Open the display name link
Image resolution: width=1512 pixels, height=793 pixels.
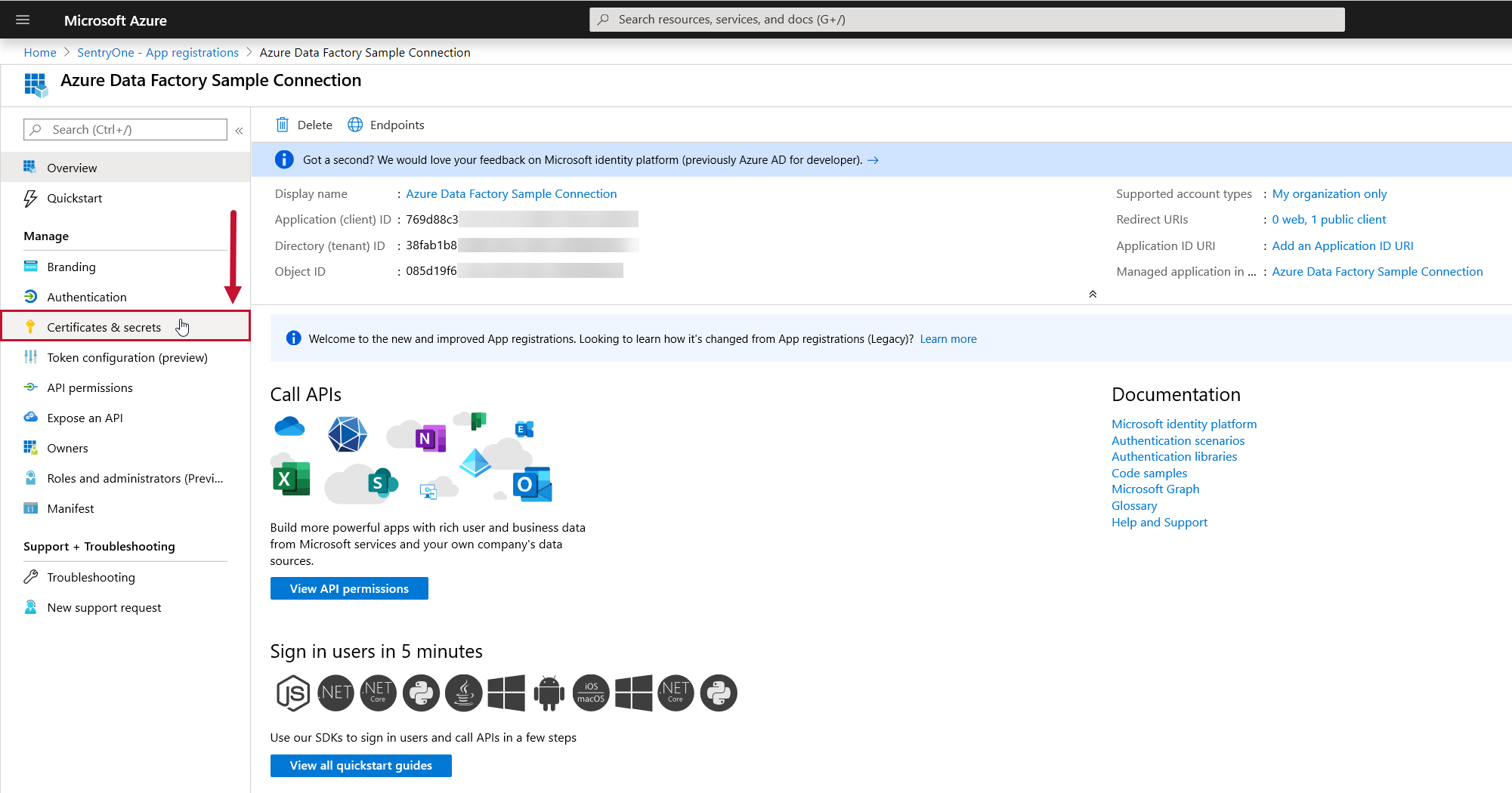[x=512, y=193]
